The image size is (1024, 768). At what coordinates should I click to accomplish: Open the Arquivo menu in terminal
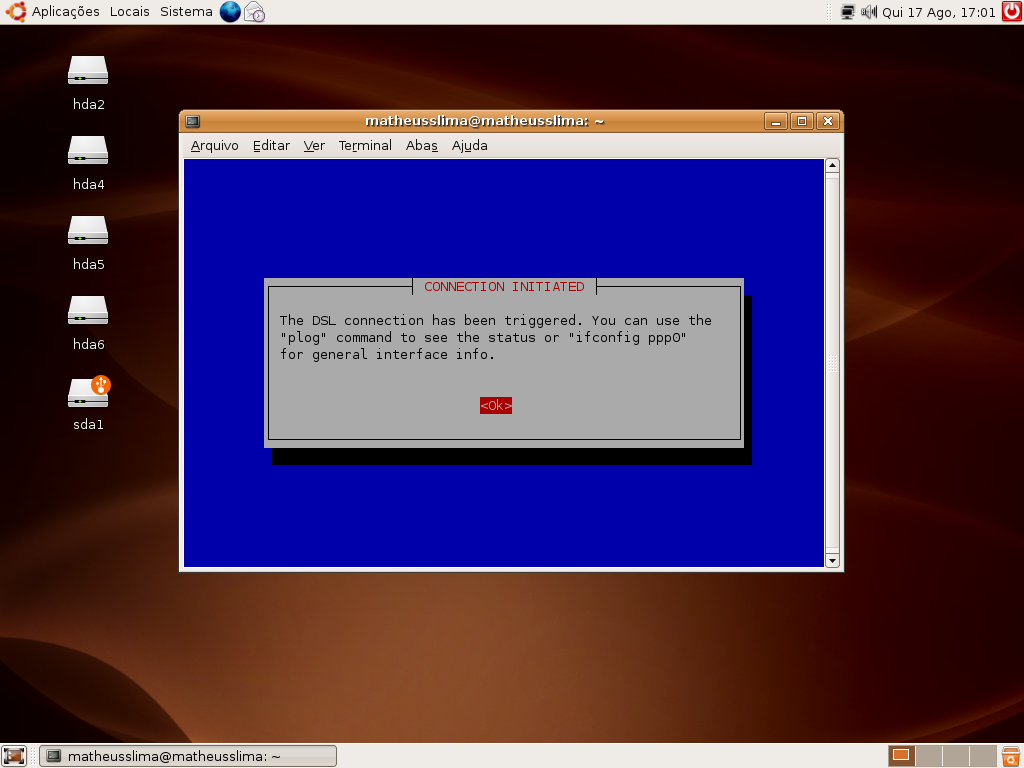pos(214,146)
